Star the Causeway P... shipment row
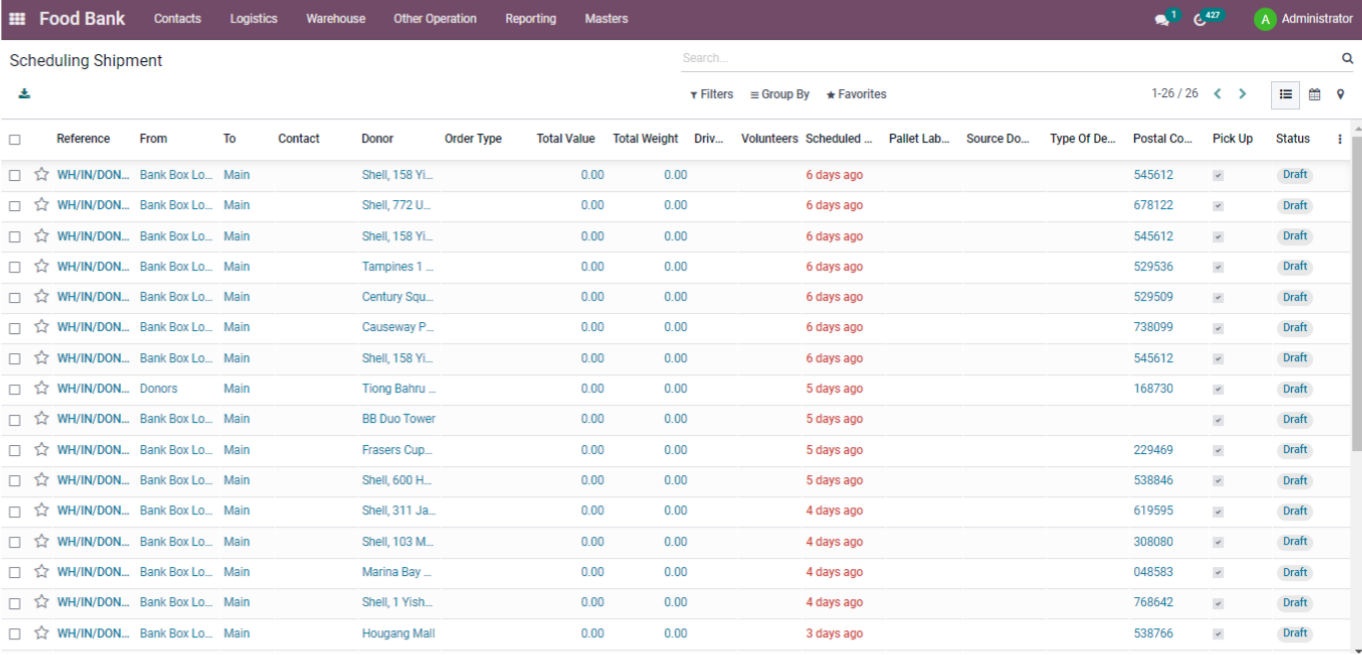 click(x=41, y=326)
